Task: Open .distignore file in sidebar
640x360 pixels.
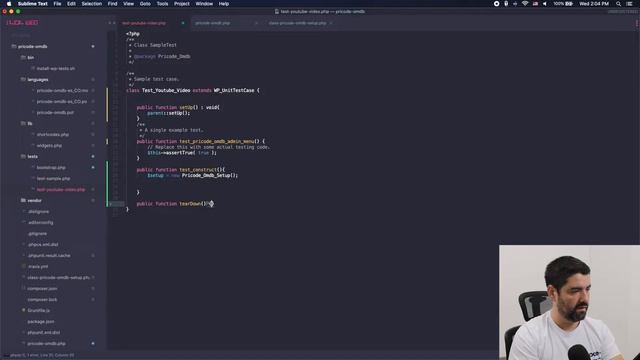Action: click(38, 211)
